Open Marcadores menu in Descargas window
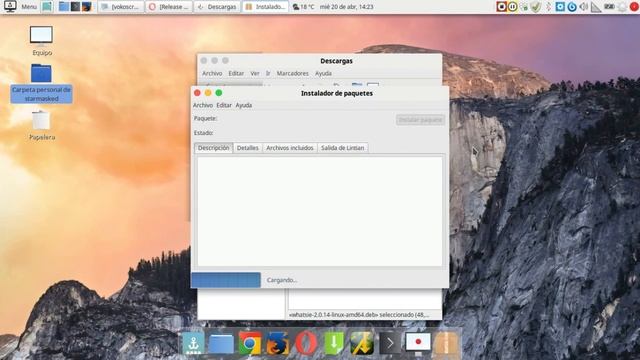The width and height of the screenshot is (640, 360). [293, 73]
